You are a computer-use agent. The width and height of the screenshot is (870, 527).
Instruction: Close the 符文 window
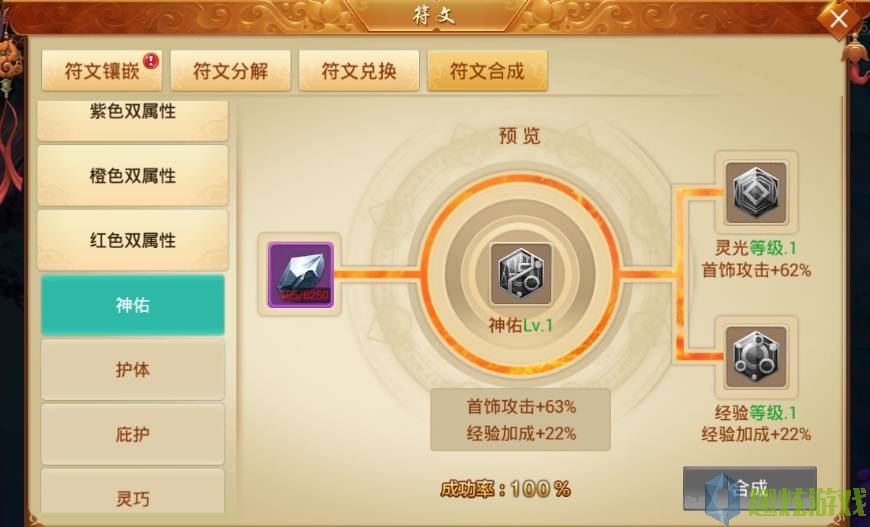pyautogui.click(x=838, y=20)
